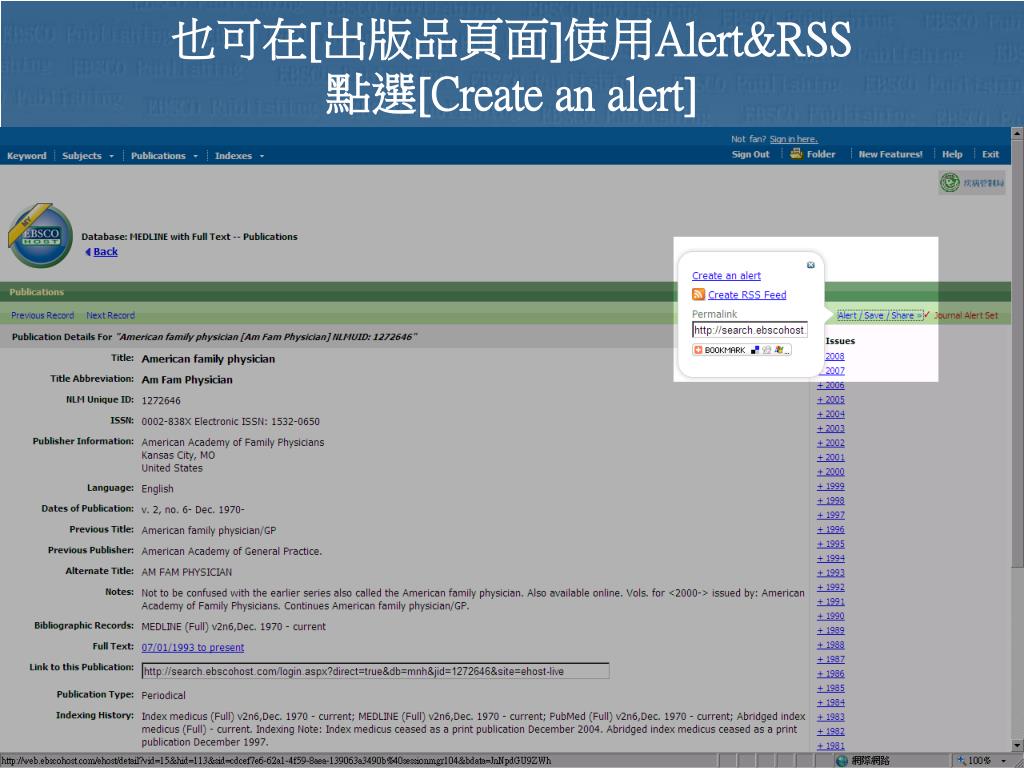Expand the 1995 issues list
Screen dimensions: 1024x768
[x=831, y=544]
